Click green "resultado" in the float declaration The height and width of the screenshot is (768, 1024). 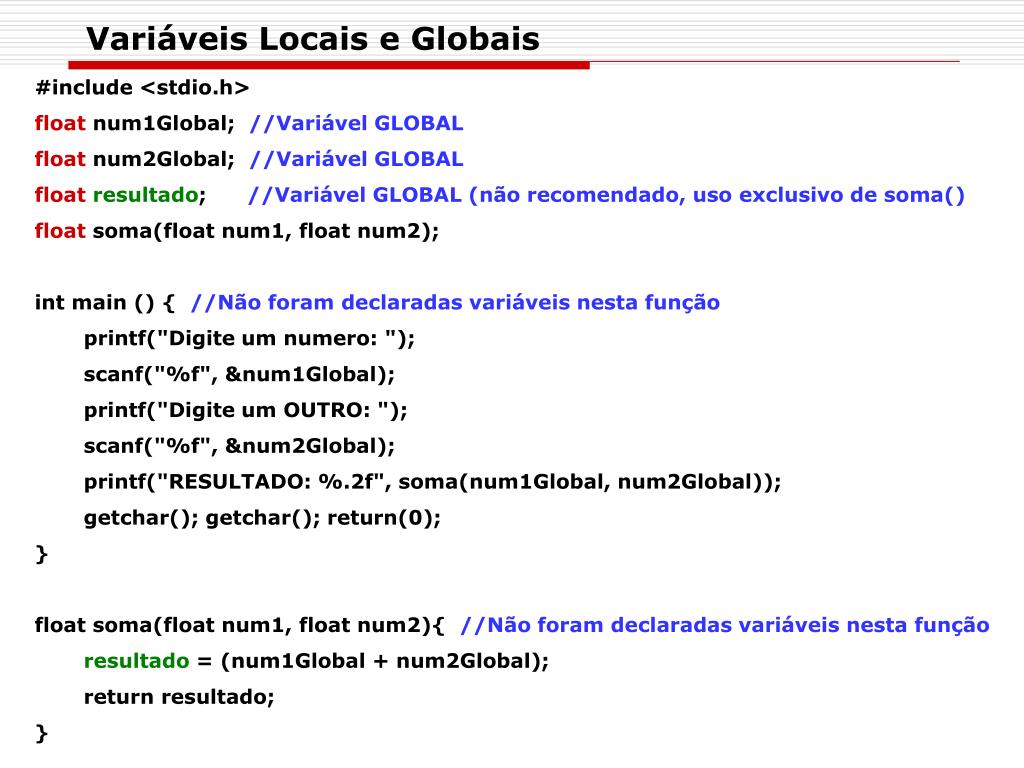(146, 195)
